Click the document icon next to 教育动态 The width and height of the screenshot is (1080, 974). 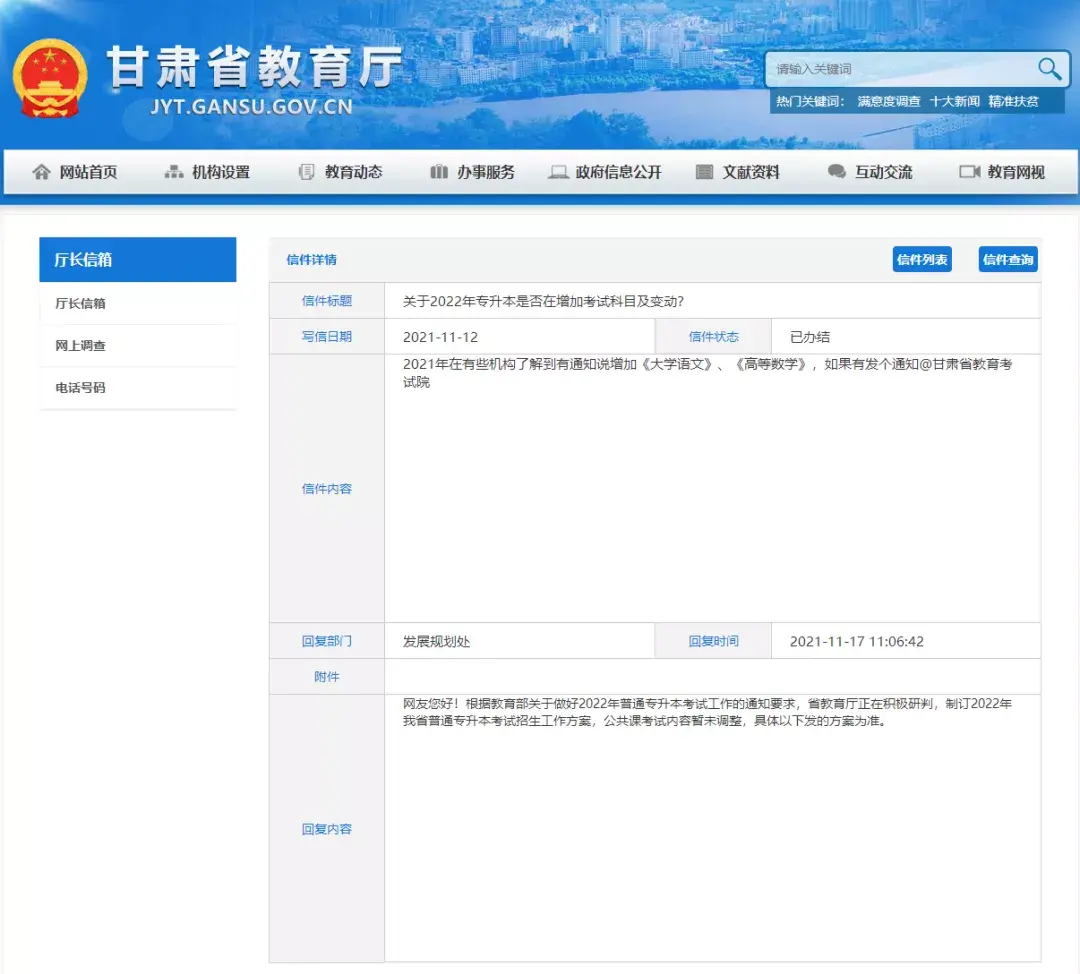click(x=305, y=172)
